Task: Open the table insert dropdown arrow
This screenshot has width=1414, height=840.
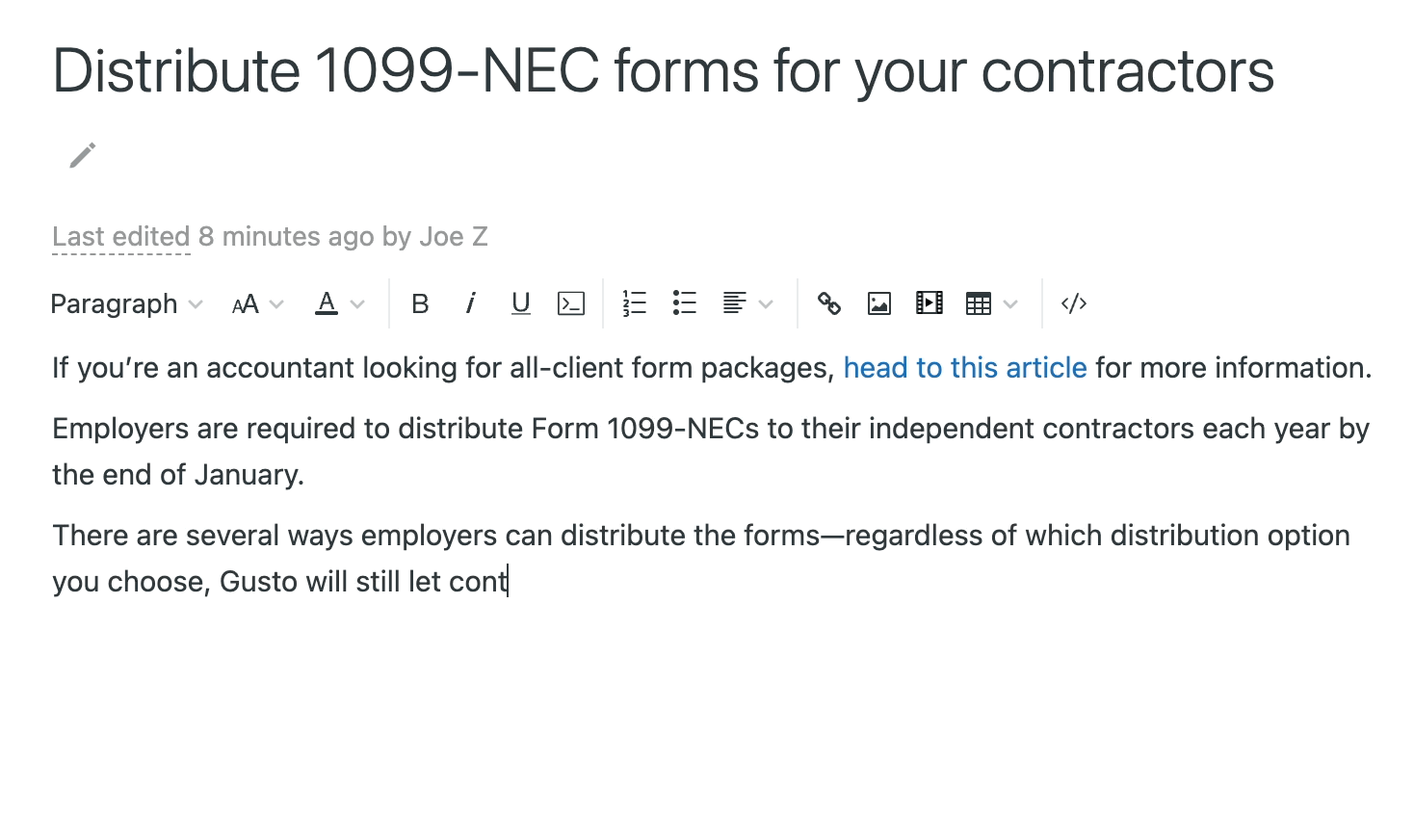Action: coord(1010,303)
